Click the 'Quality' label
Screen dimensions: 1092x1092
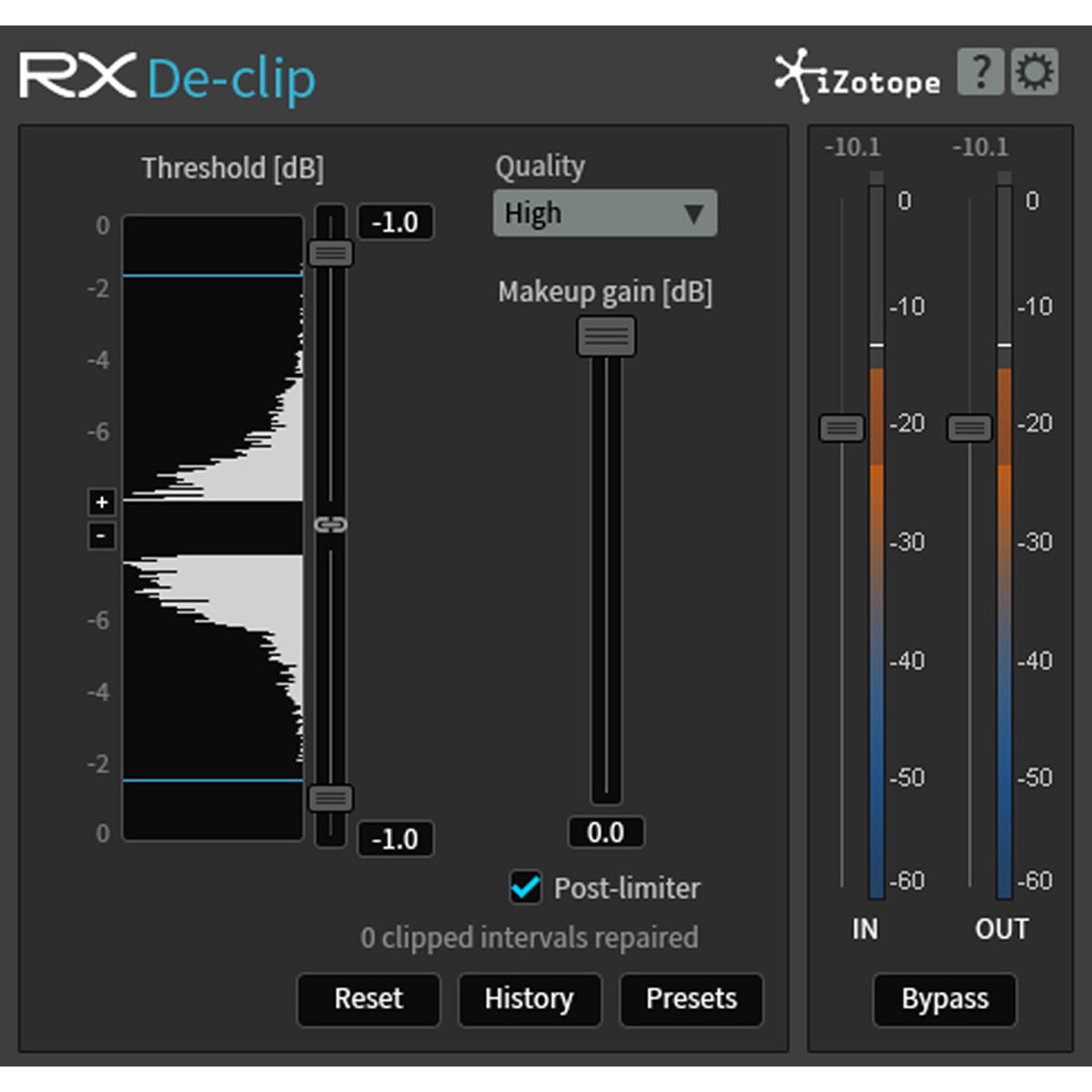click(x=540, y=167)
